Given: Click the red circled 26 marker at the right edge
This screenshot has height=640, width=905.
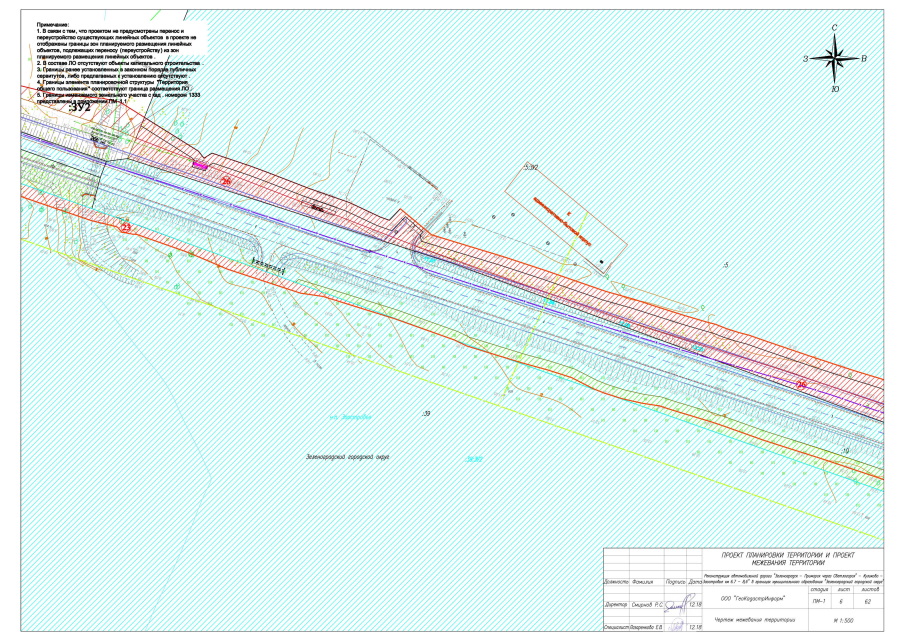Looking at the screenshot, I should (800, 384).
